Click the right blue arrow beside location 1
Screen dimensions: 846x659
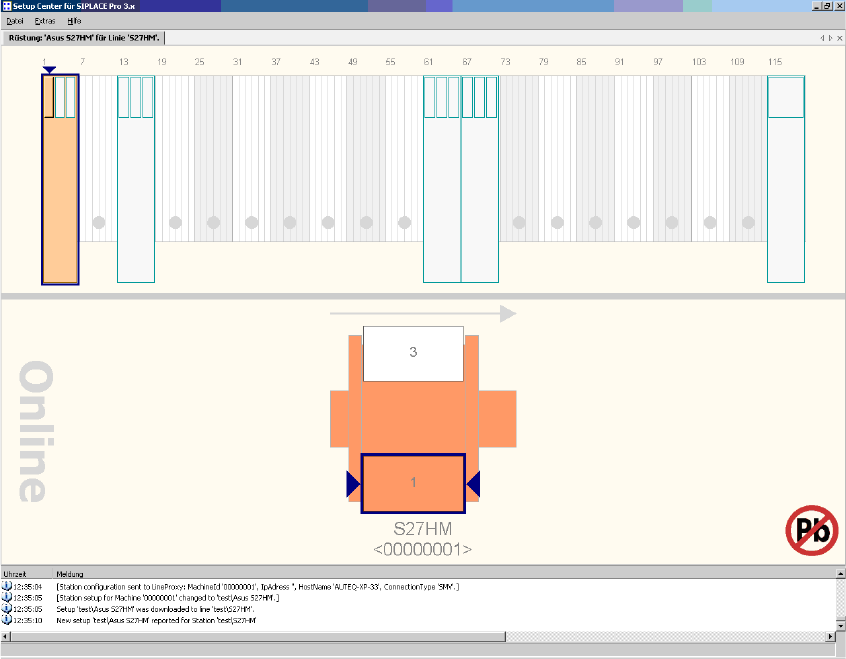pos(473,484)
